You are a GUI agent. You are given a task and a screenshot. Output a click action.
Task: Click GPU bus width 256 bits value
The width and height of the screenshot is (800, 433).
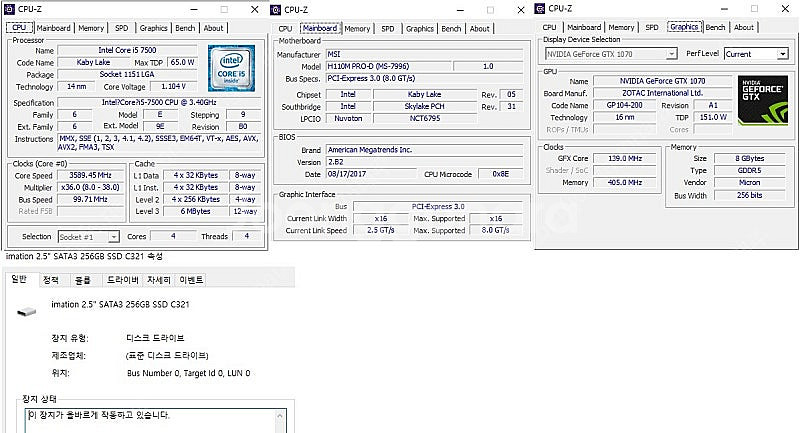(749, 195)
